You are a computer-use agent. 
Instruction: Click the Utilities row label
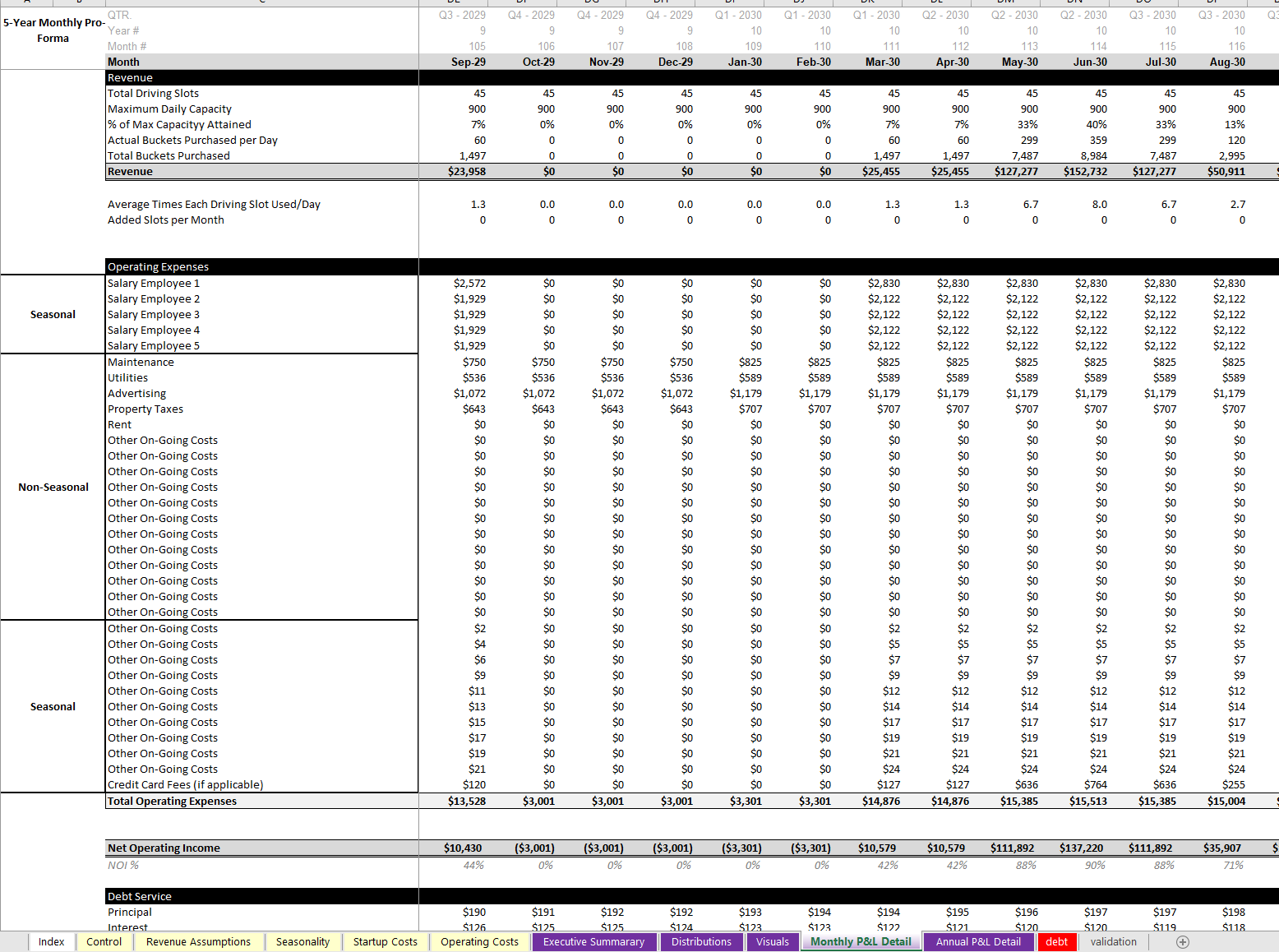pos(127,377)
